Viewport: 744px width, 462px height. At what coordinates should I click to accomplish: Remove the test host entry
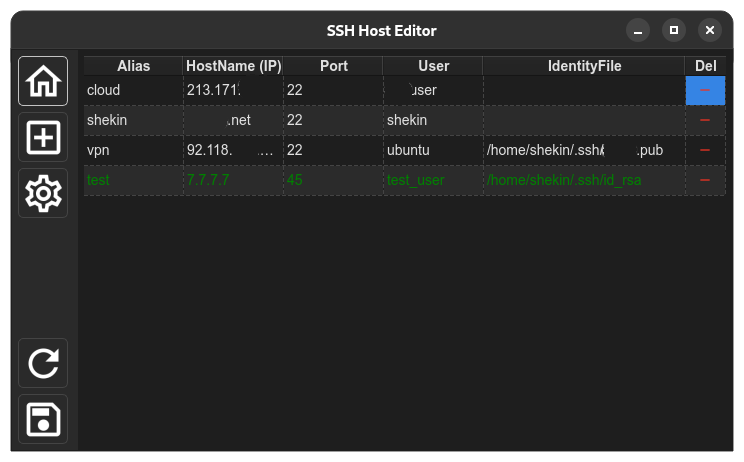(705, 180)
